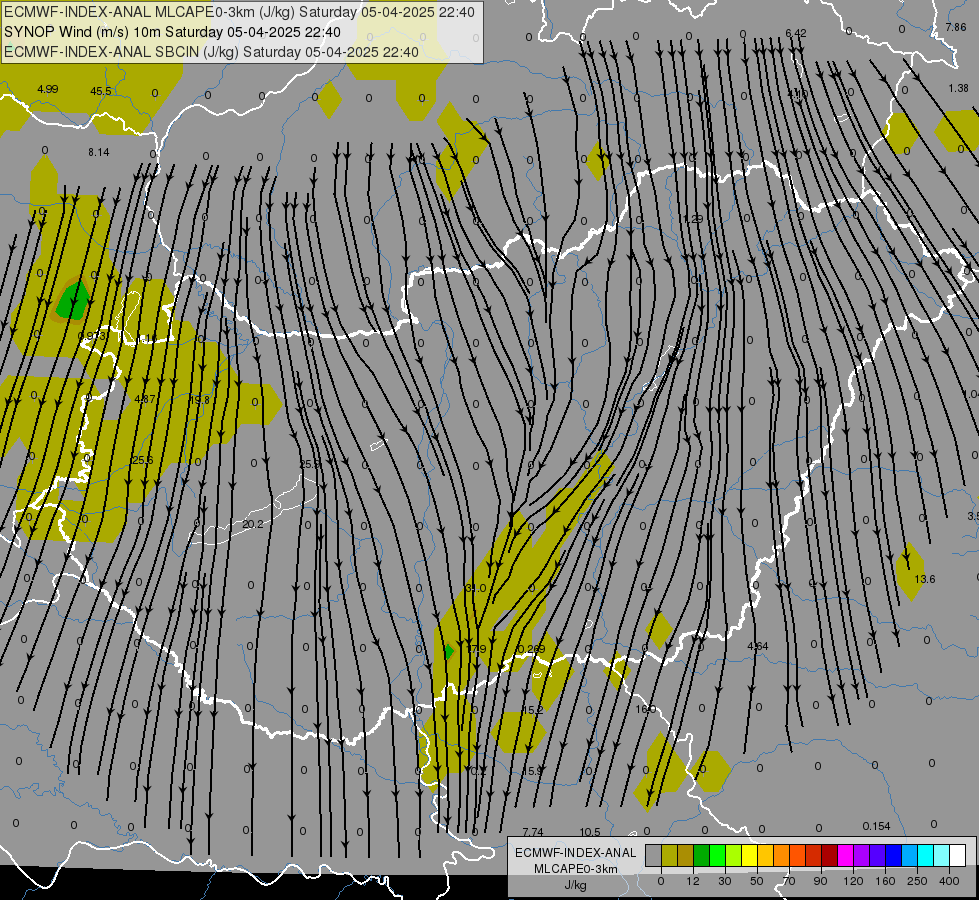
Task: Click the map value 4.87
Action: coord(145,399)
